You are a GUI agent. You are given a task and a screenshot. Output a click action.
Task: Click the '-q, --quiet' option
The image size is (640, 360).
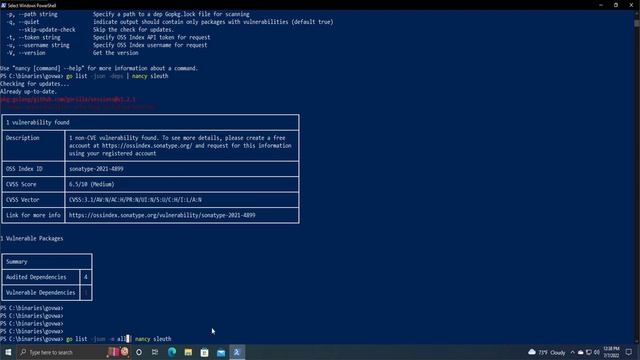(22, 22)
